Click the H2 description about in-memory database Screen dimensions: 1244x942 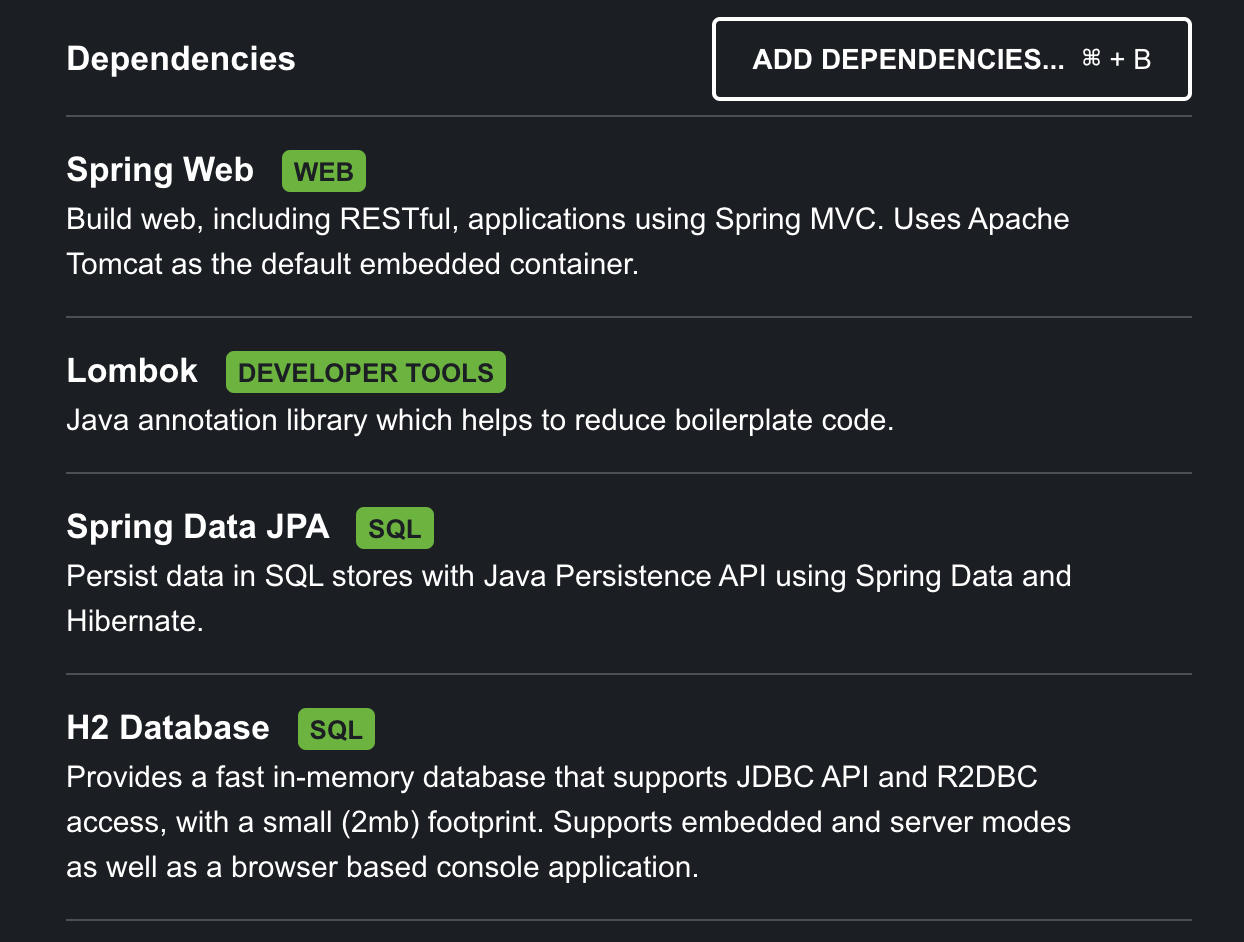click(x=569, y=821)
